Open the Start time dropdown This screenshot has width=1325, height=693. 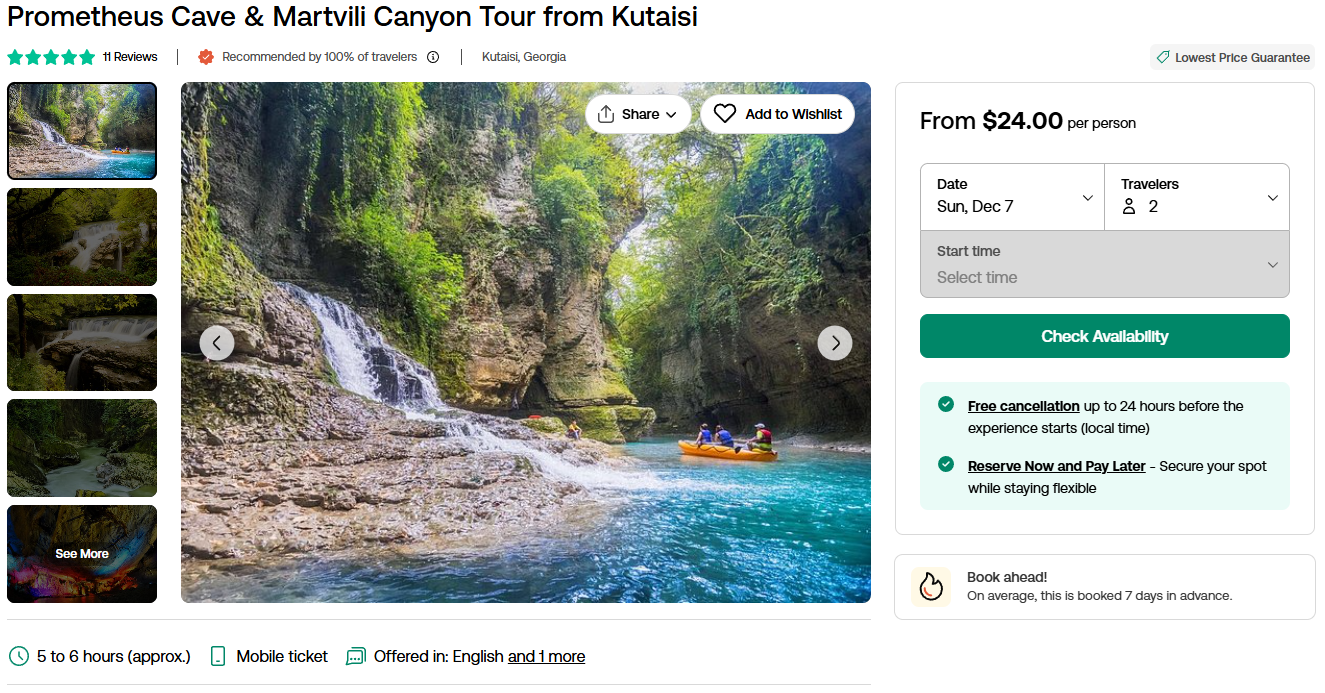click(x=1104, y=264)
